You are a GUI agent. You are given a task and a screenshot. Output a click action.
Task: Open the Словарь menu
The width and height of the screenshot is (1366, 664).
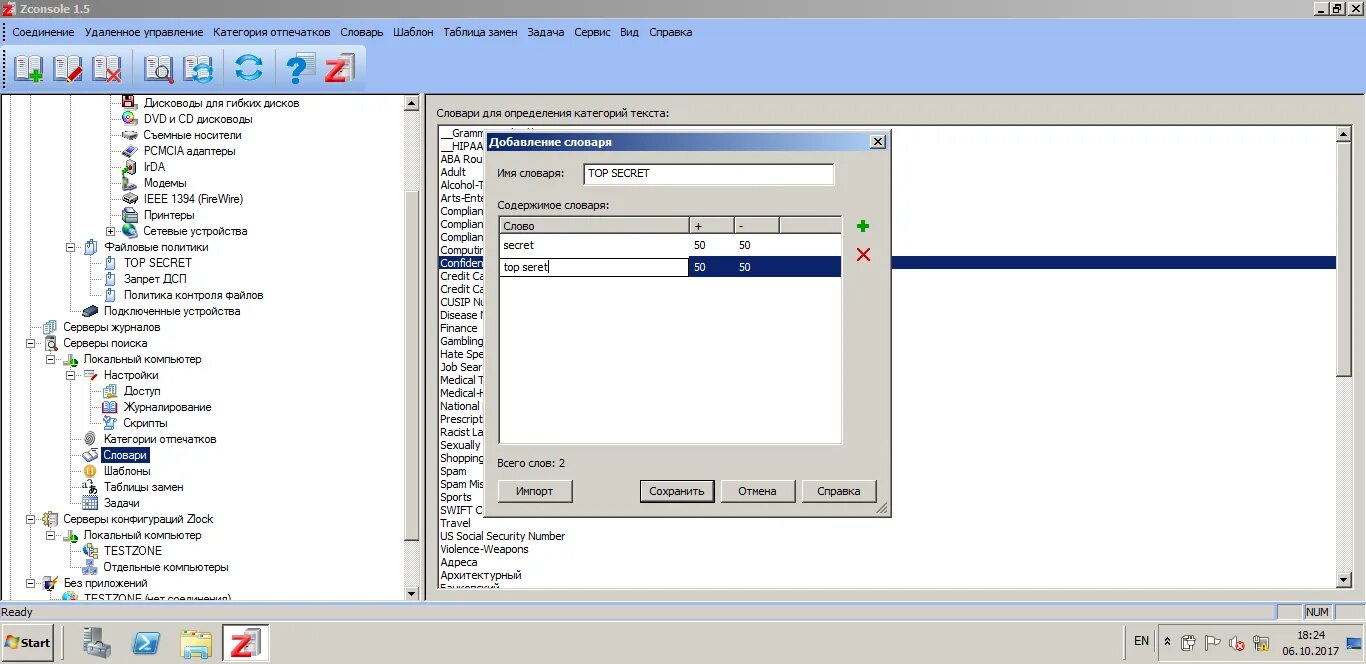pos(362,32)
